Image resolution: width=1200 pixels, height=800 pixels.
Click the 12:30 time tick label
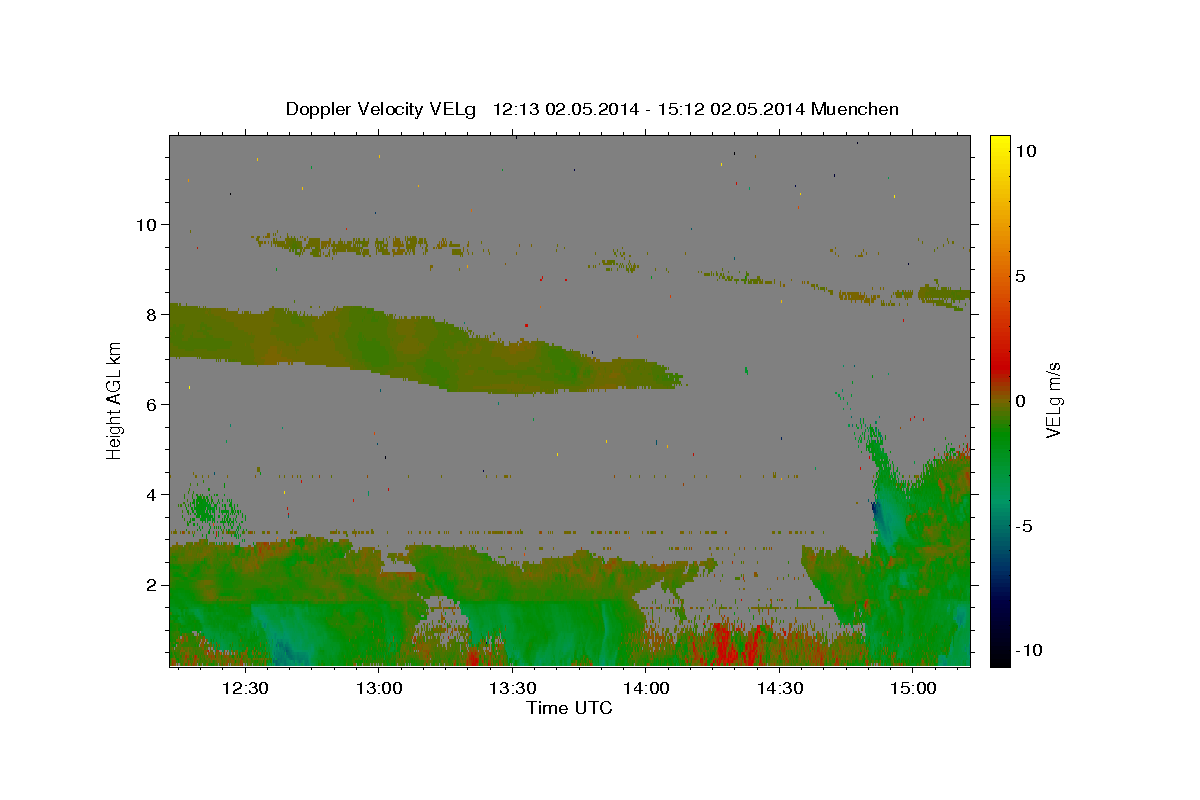245,688
